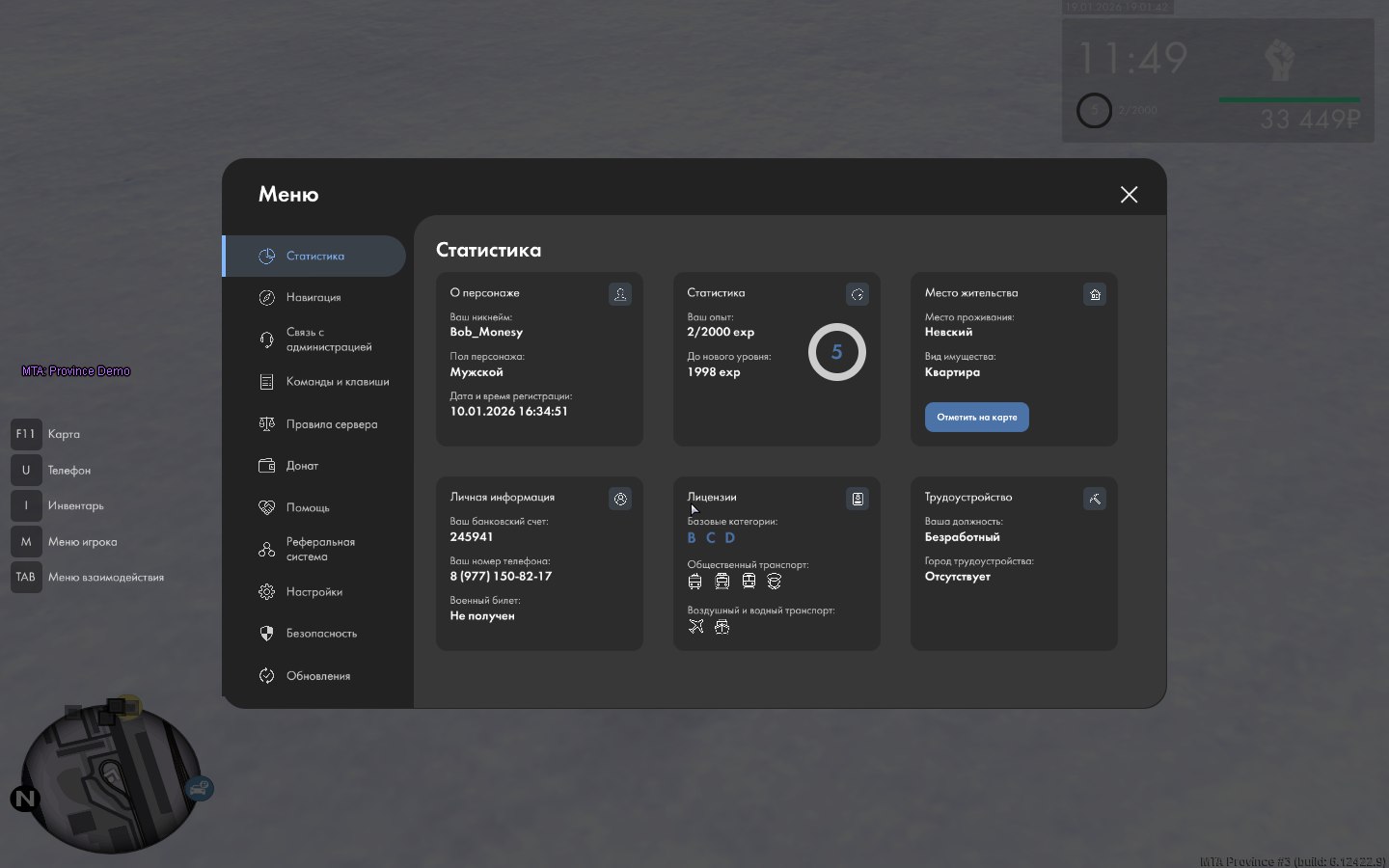Click the refresh icon in Статистика card
This screenshot has width=1389, height=868.
pyautogui.click(x=858, y=294)
